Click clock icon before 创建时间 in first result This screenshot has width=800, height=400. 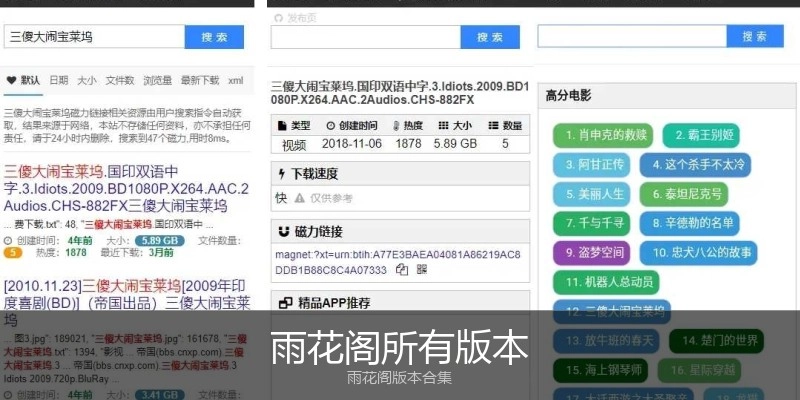pyautogui.click(x=8, y=240)
